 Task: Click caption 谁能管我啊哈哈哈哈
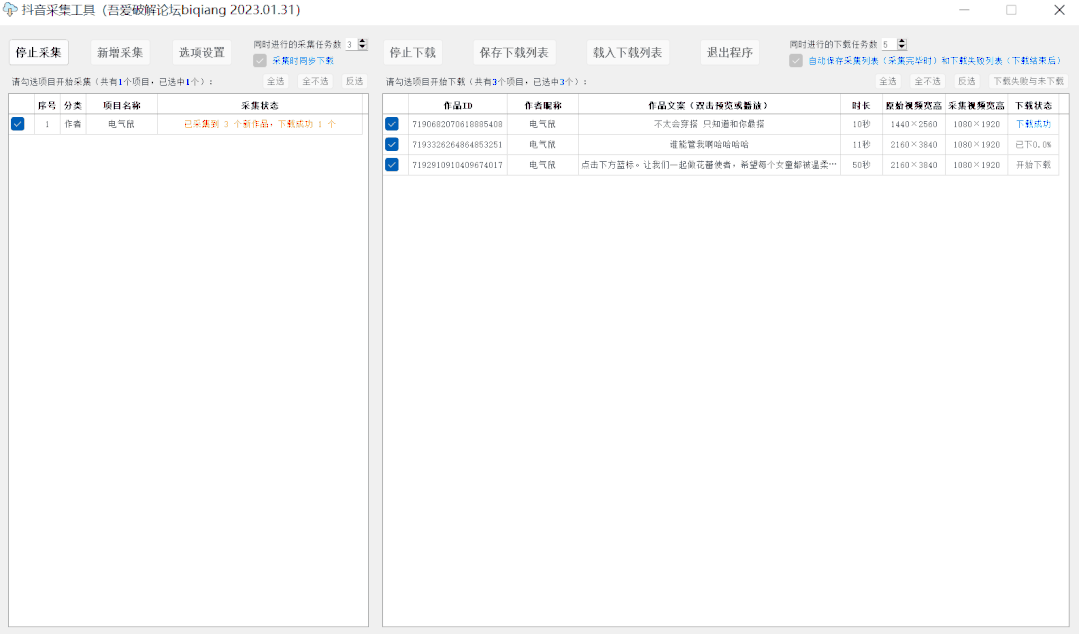(709, 145)
